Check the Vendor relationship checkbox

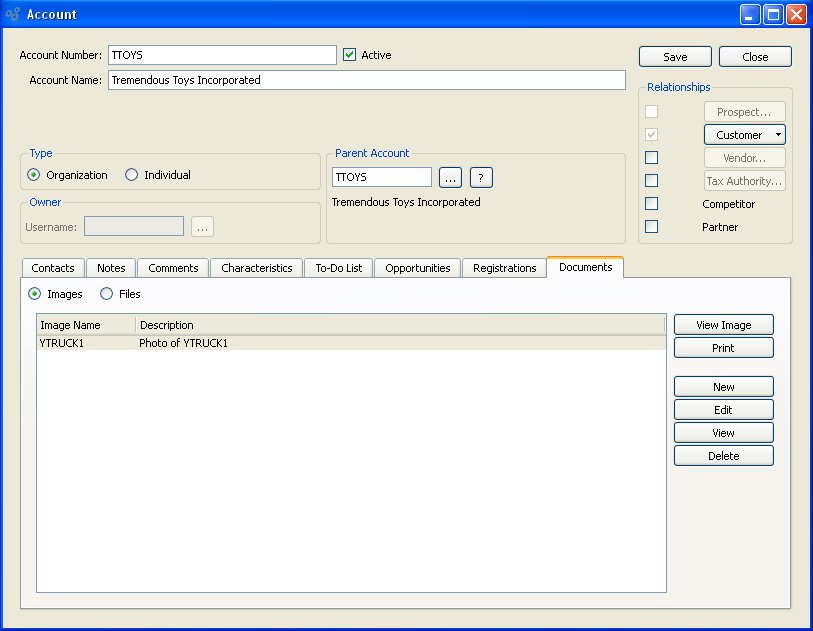click(652, 158)
